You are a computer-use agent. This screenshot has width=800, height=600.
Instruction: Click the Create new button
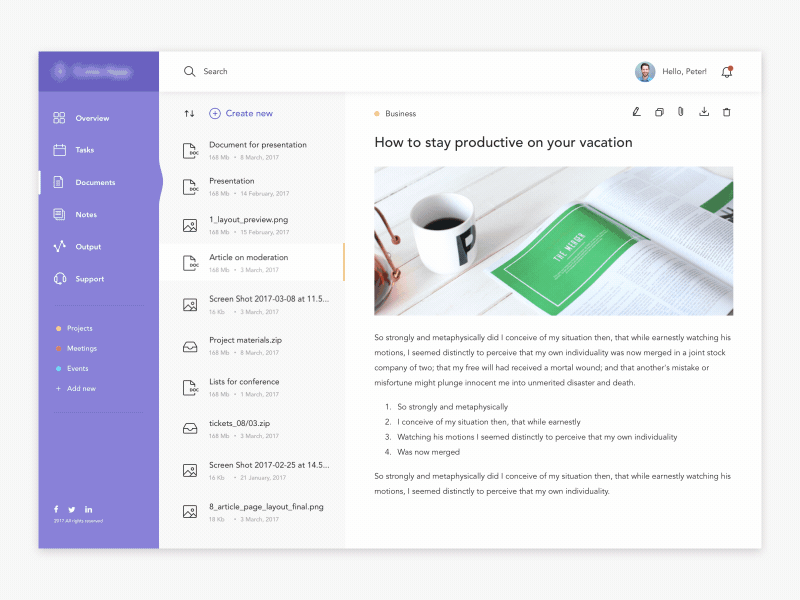click(241, 113)
